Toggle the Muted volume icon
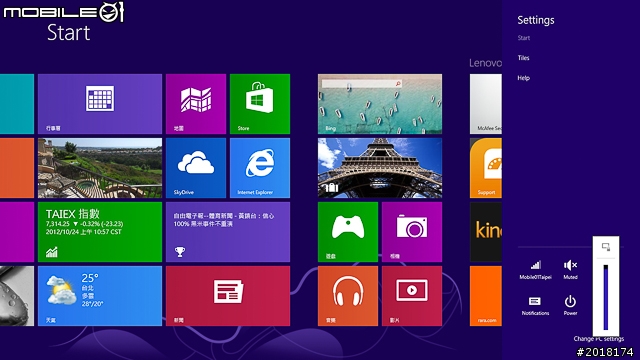The height and width of the screenshot is (360, 640). tap(570, 270)
